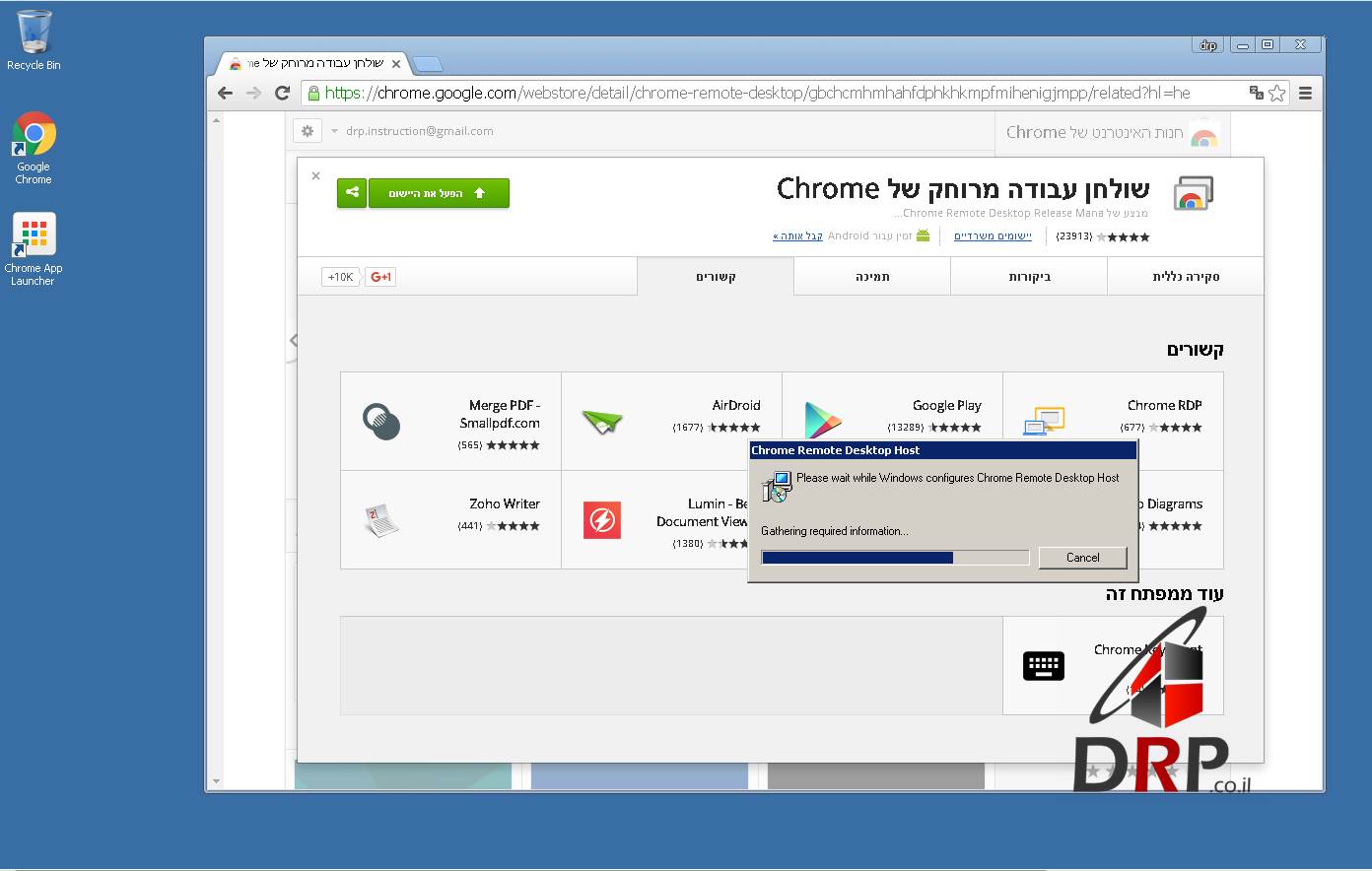Open the תמיכה support tab
Image resolution: width=1372 pixels, height=871 pixels.
click(x=872, y=277)
